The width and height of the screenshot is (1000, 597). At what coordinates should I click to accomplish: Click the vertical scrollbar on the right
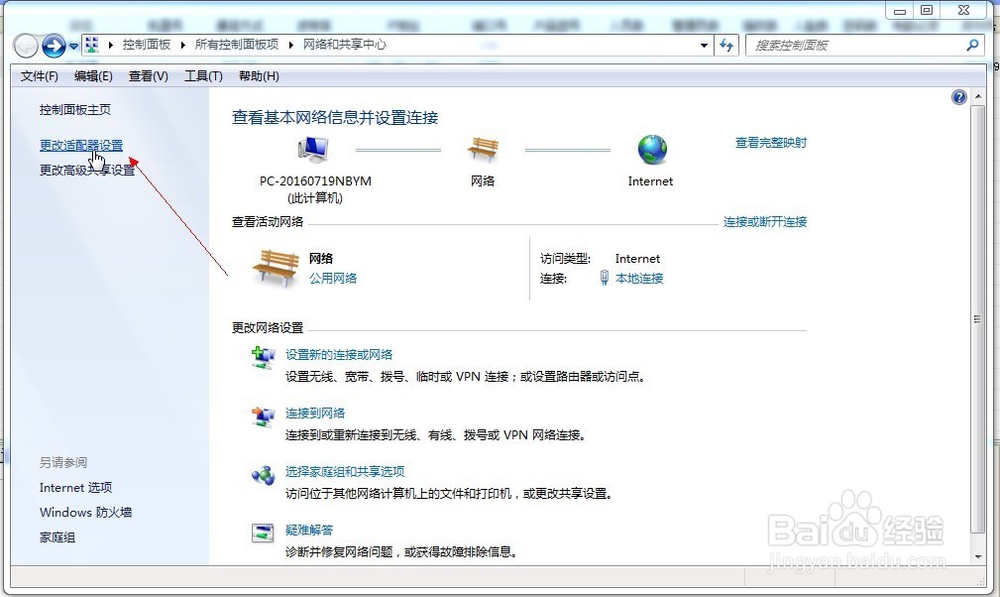(x=977, y=320)
